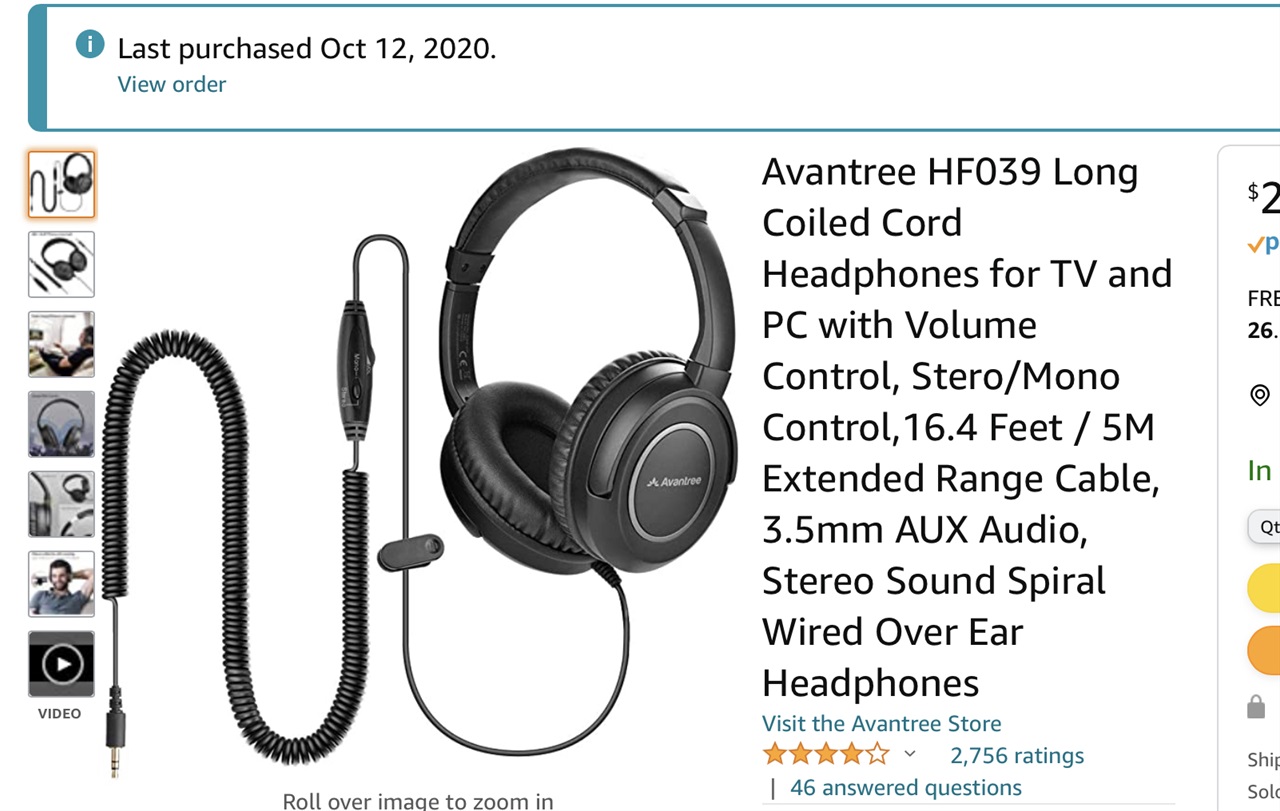
Task: Open the 2,756 ratings link
Action: click(x=1016, y=755)
